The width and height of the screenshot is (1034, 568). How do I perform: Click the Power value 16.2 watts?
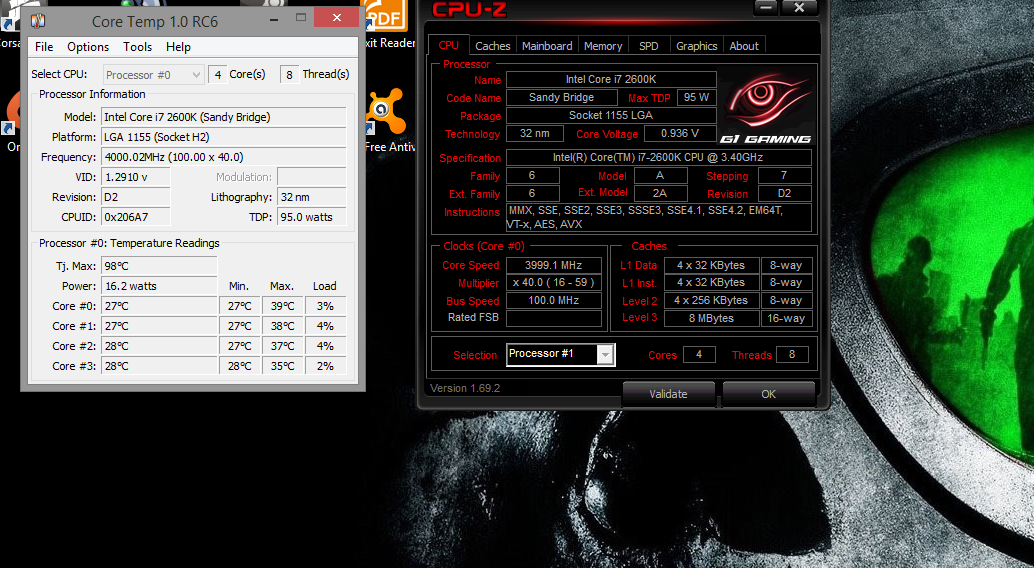[x=159, y=286]
